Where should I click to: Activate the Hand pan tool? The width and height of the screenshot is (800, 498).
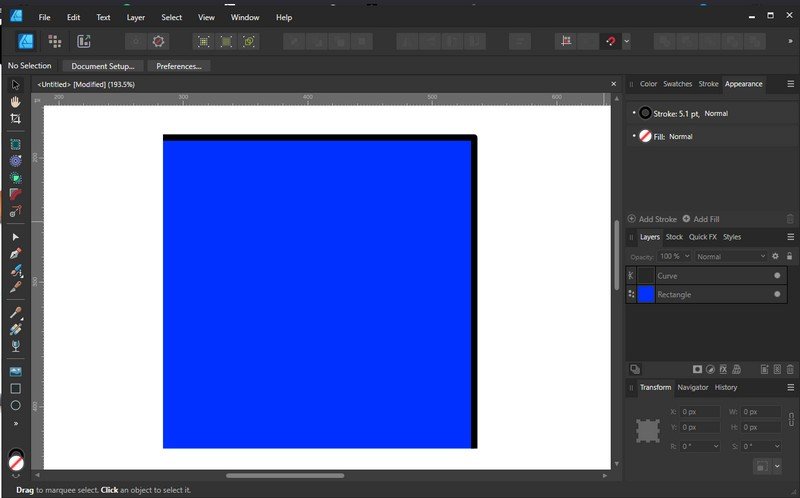[15, 102]
